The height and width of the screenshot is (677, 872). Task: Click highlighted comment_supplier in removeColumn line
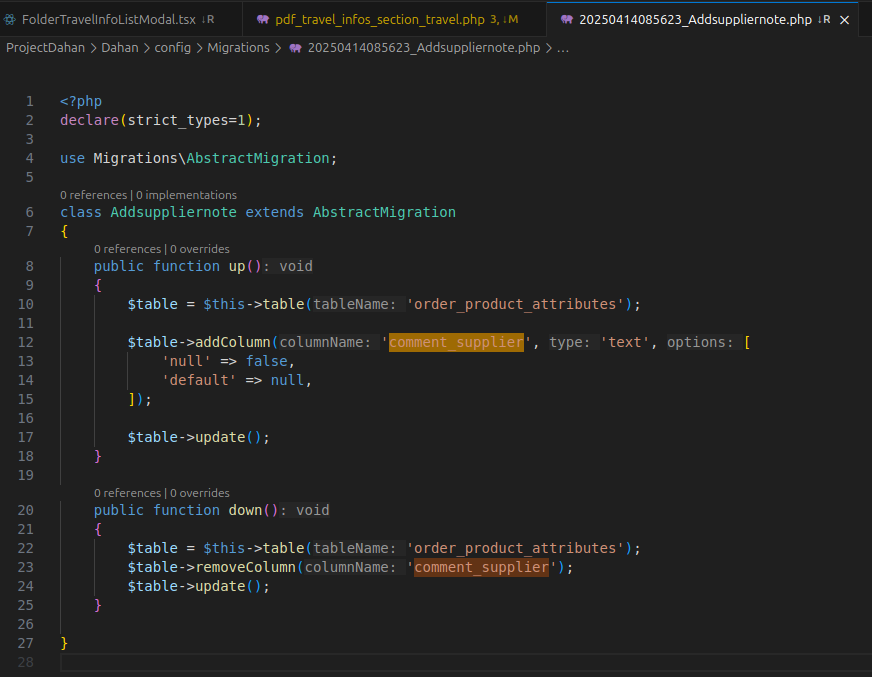481,567
